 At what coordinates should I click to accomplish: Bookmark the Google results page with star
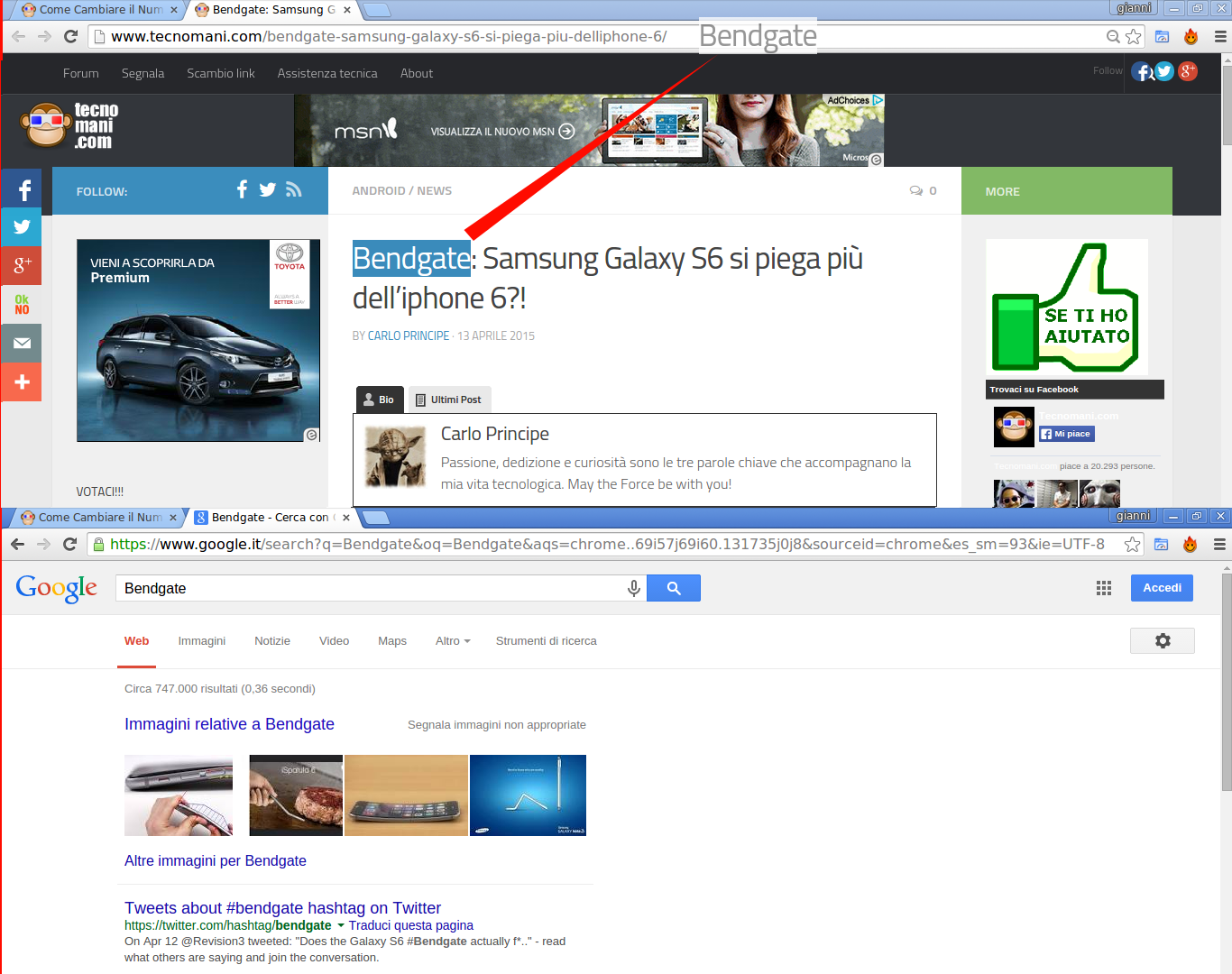coord(1133,544)
